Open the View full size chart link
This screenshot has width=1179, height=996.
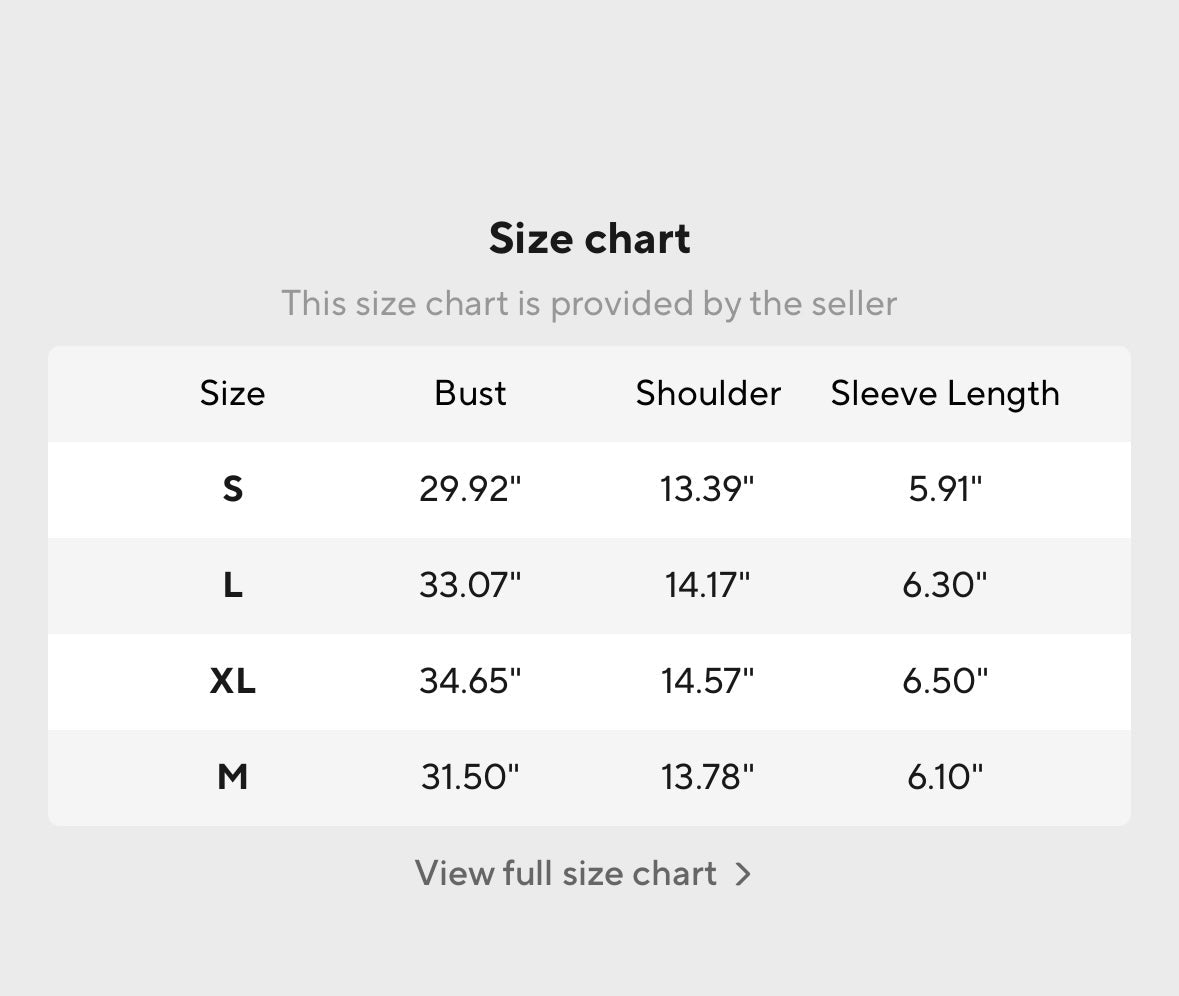coord(566,874)
